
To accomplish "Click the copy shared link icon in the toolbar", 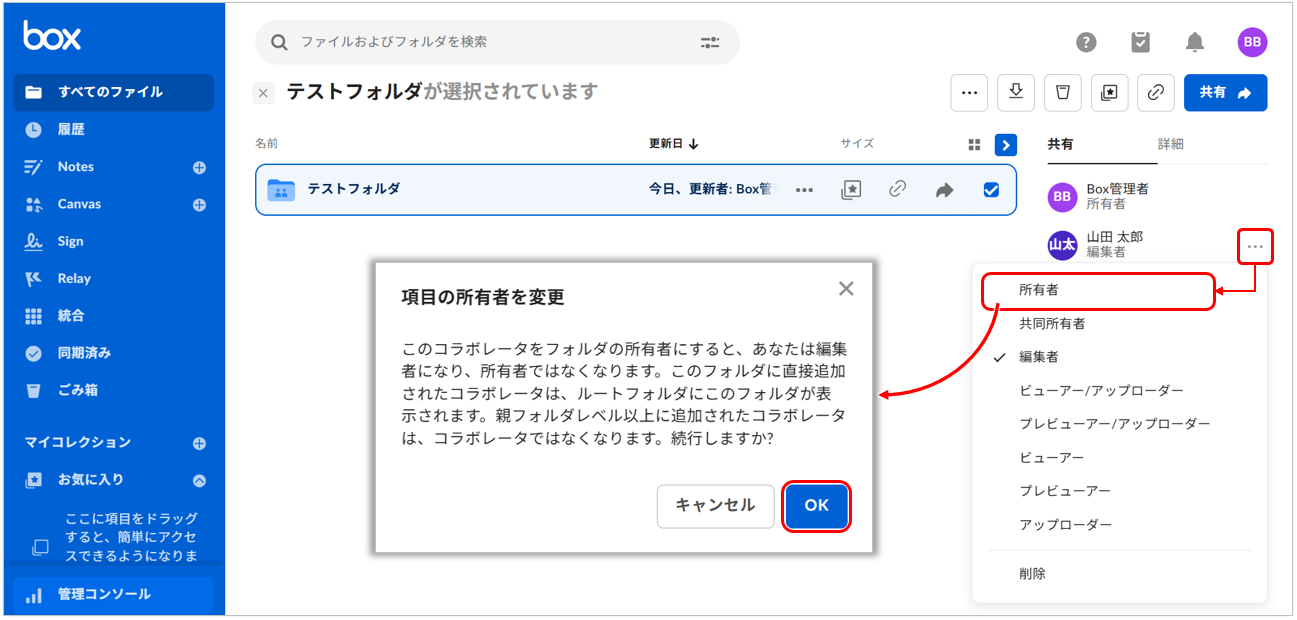I will 1155,92.
